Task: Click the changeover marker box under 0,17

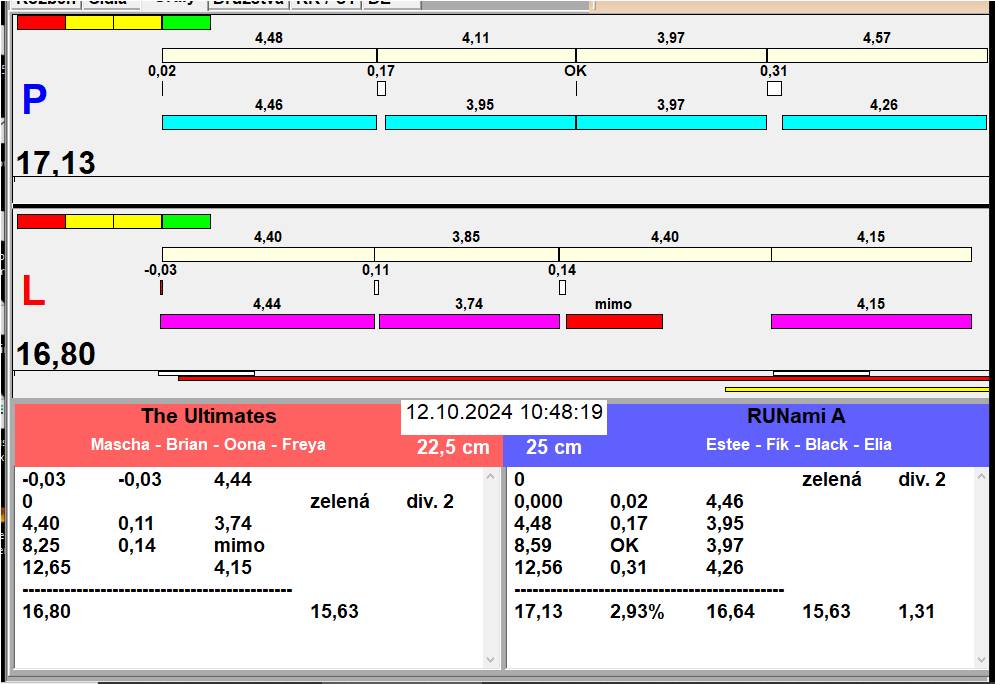Action: (x=381, y=89)
